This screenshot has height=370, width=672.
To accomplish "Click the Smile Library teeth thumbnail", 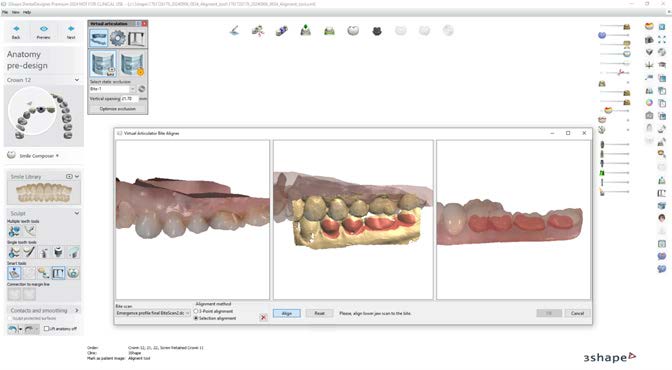I will [x=43, y=193].
